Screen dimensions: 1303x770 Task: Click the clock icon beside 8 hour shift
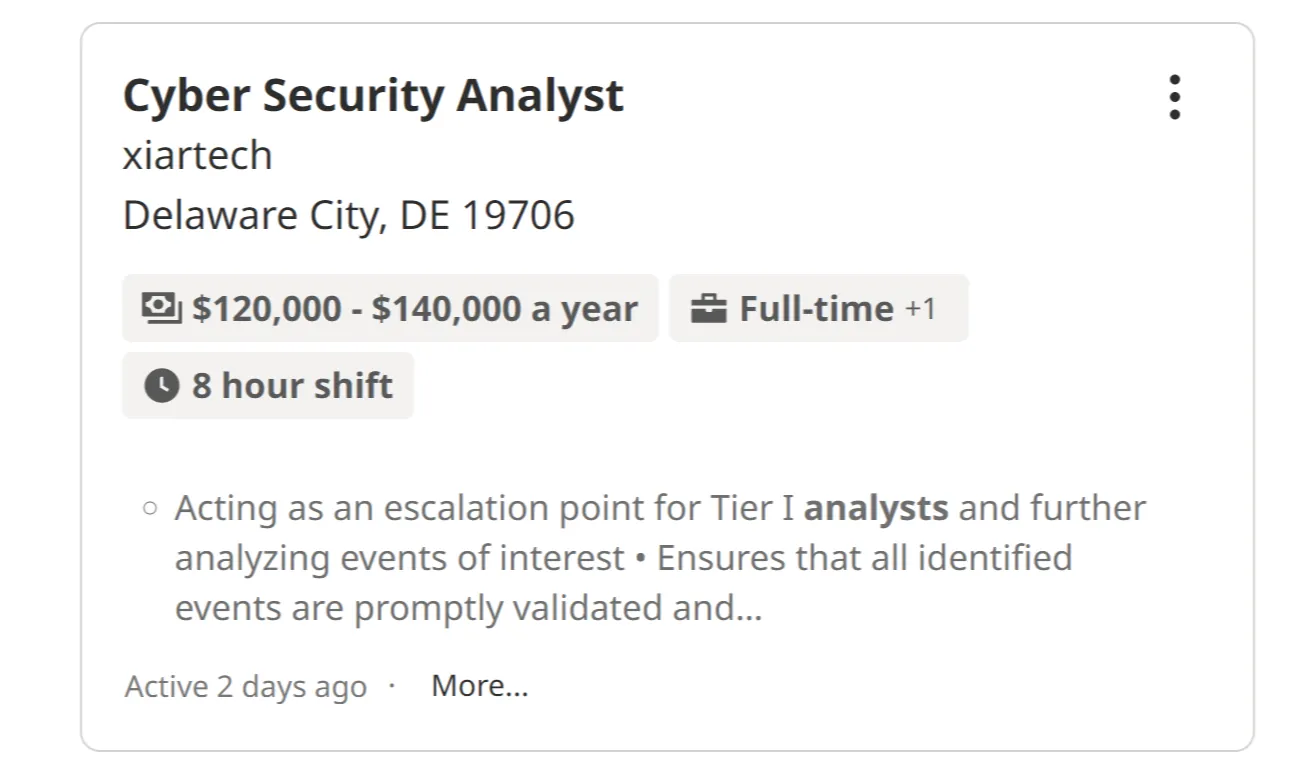[x=161, y=385]
